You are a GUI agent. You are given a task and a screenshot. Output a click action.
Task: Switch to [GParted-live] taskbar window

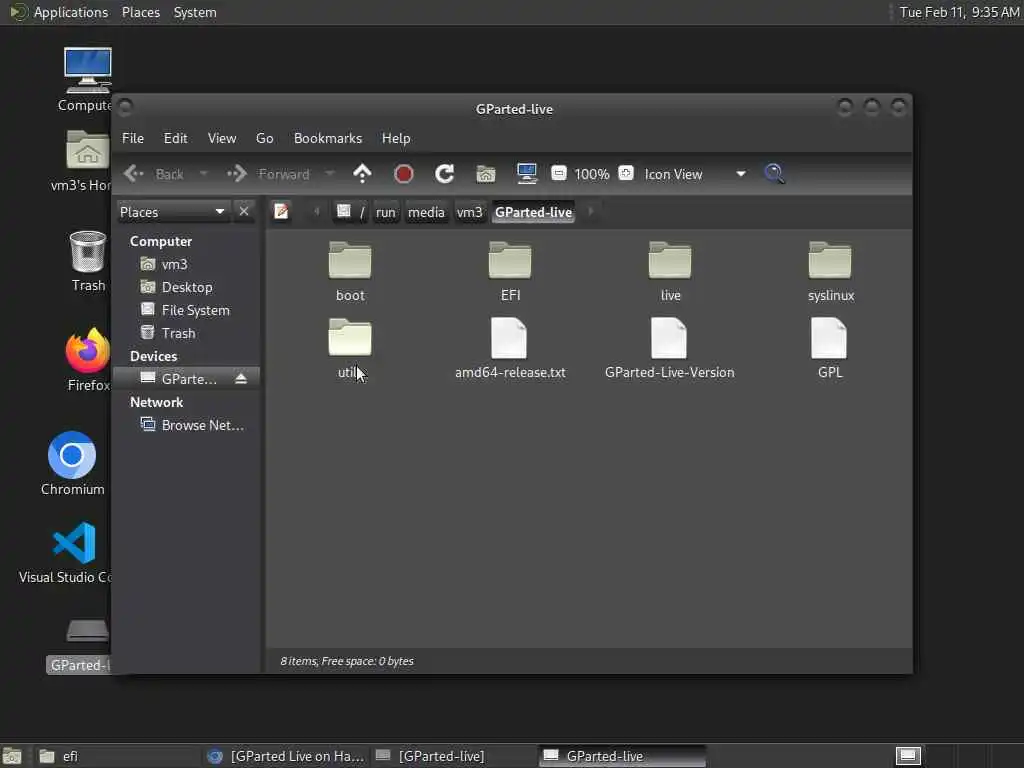pyautogui.click(x=454, y=756)
